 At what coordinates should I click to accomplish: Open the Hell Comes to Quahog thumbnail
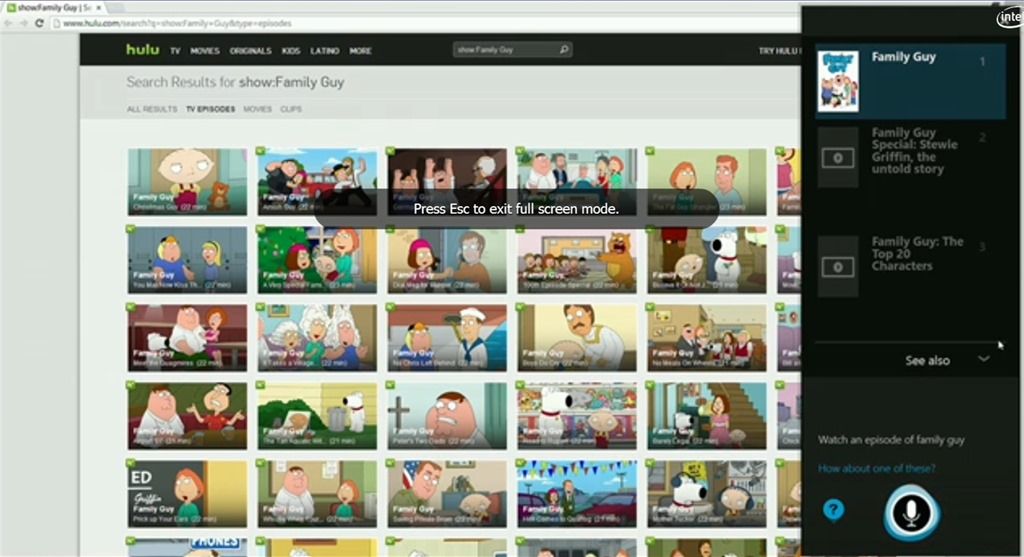pyautogui.click(x=577, y=494)
